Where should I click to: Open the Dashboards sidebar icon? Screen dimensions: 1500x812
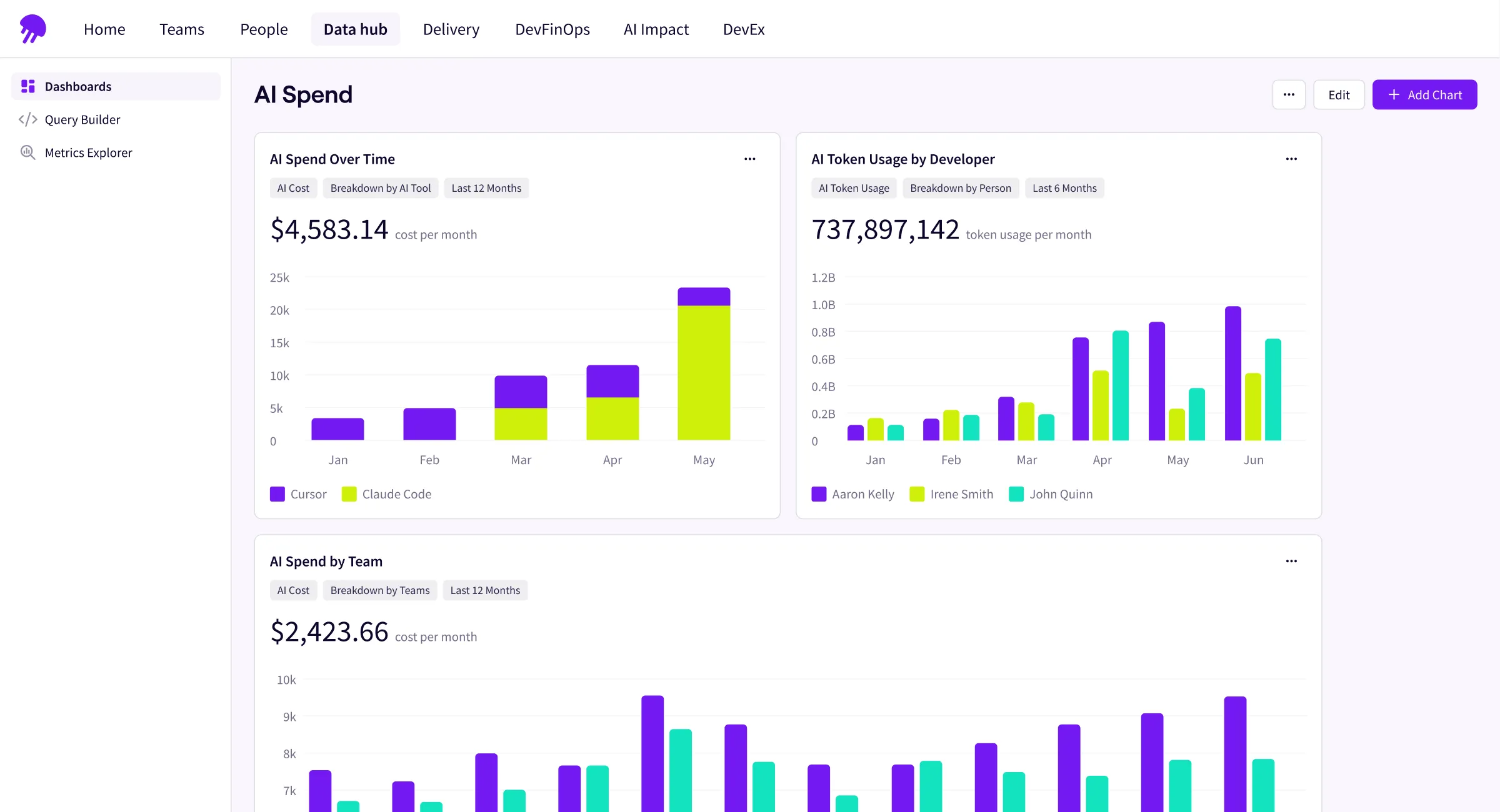click(x=28, y=86)
